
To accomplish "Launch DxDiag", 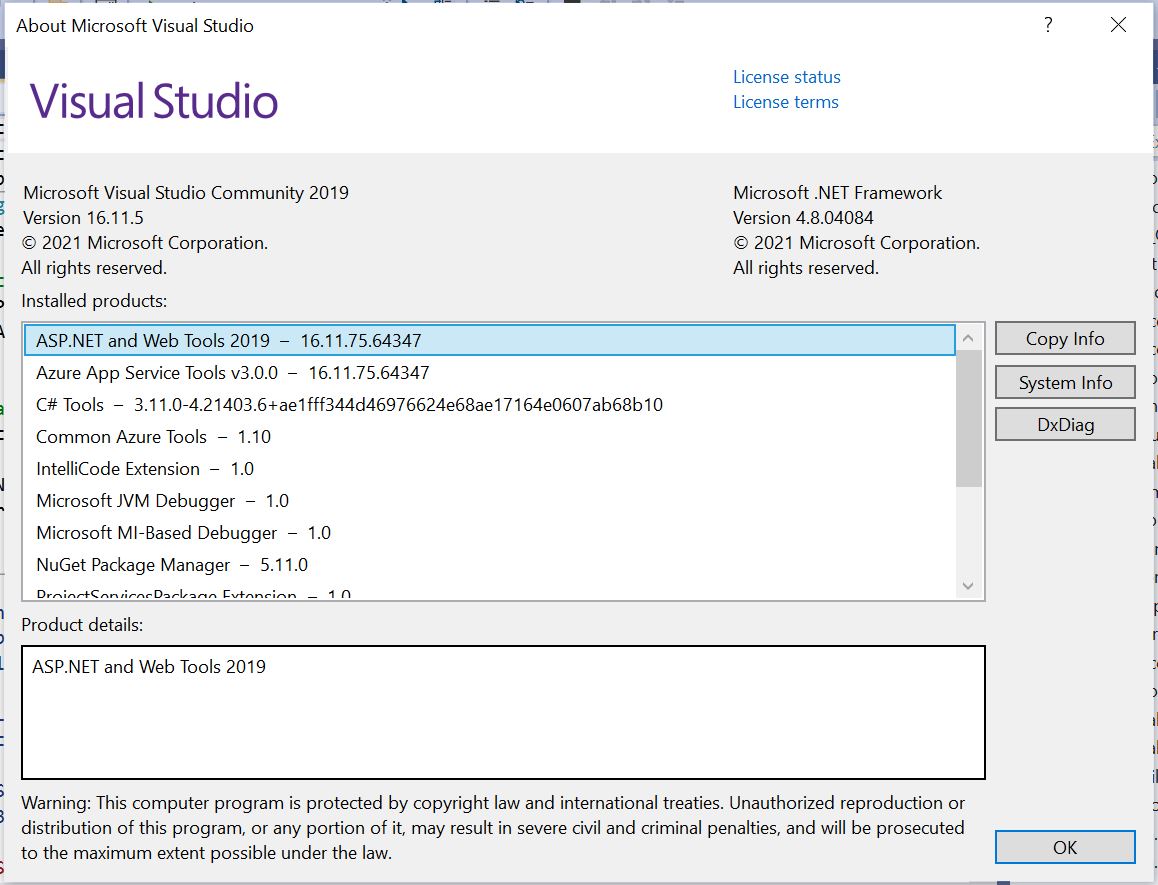I will pyautogui.click(x=1064, y=423).
